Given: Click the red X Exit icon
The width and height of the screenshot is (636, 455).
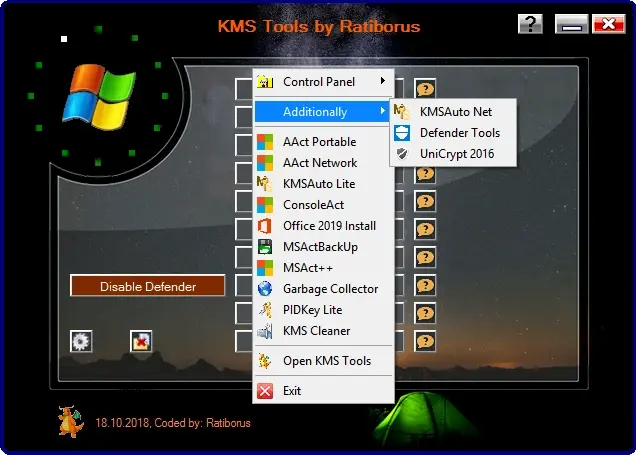Looking at the screenshot, I should [265, 391].
